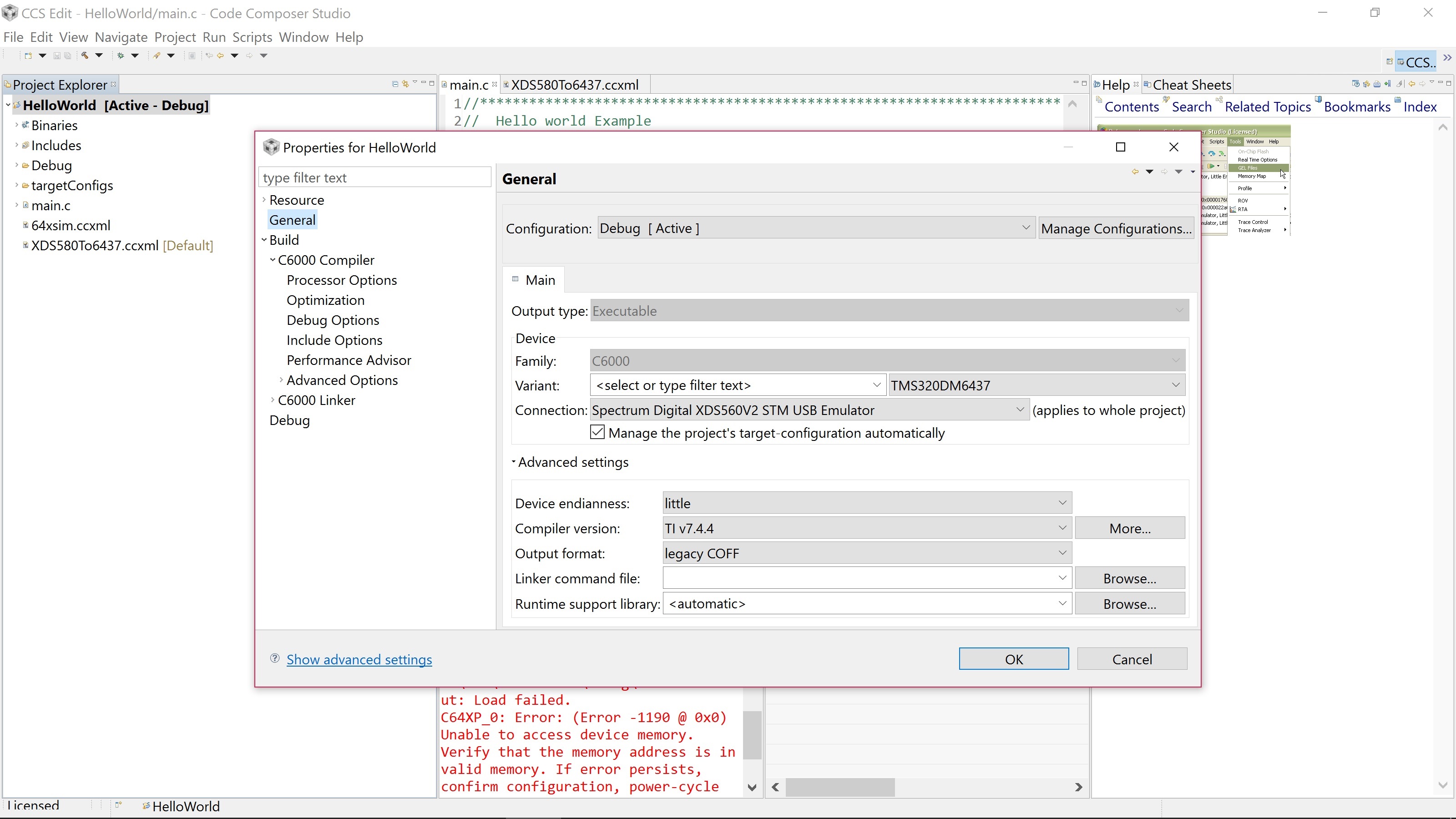Click Show in External Window help icon
The image size is (1456, 819).
(1355, 84)
